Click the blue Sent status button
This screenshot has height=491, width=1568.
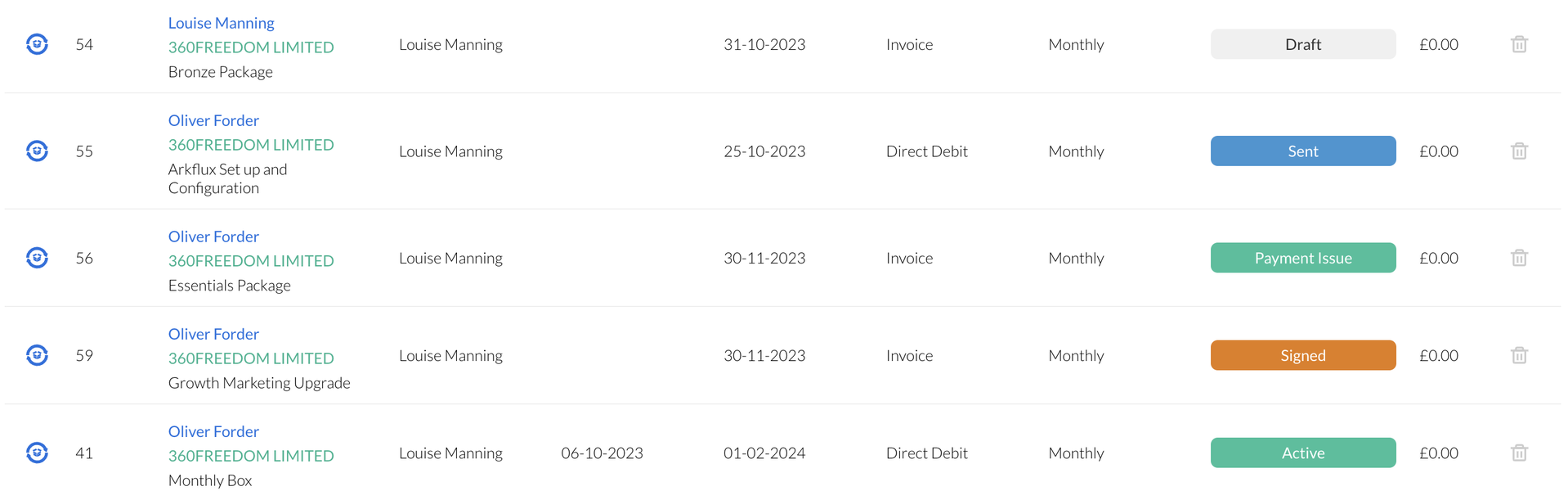(1302, 151)
